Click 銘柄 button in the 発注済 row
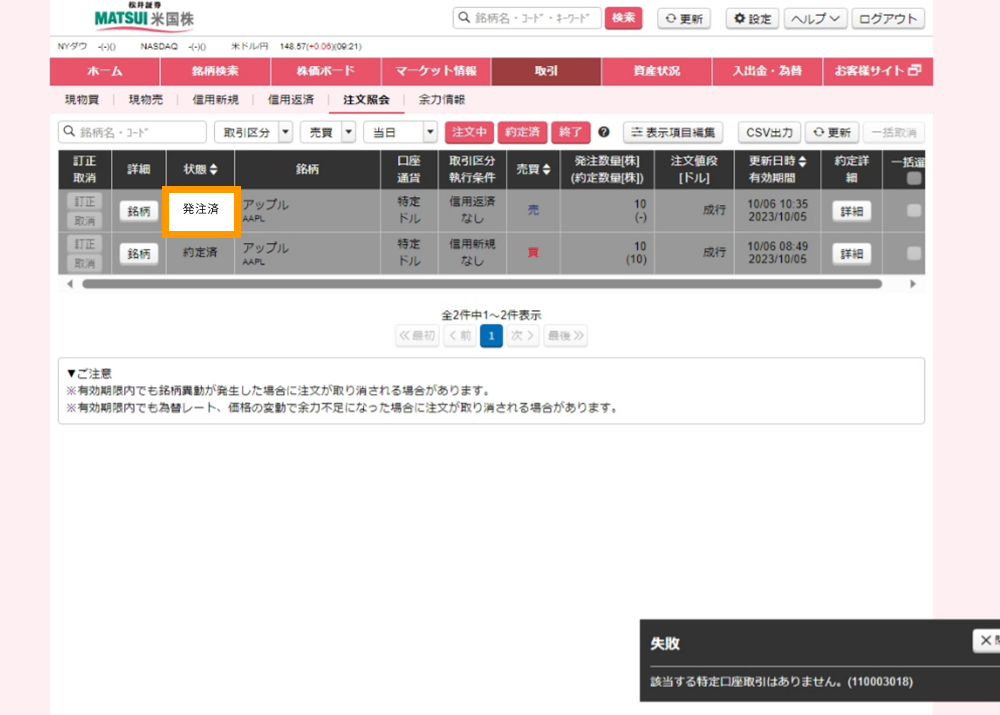1000x715 pixels. (x=138, y=211)
